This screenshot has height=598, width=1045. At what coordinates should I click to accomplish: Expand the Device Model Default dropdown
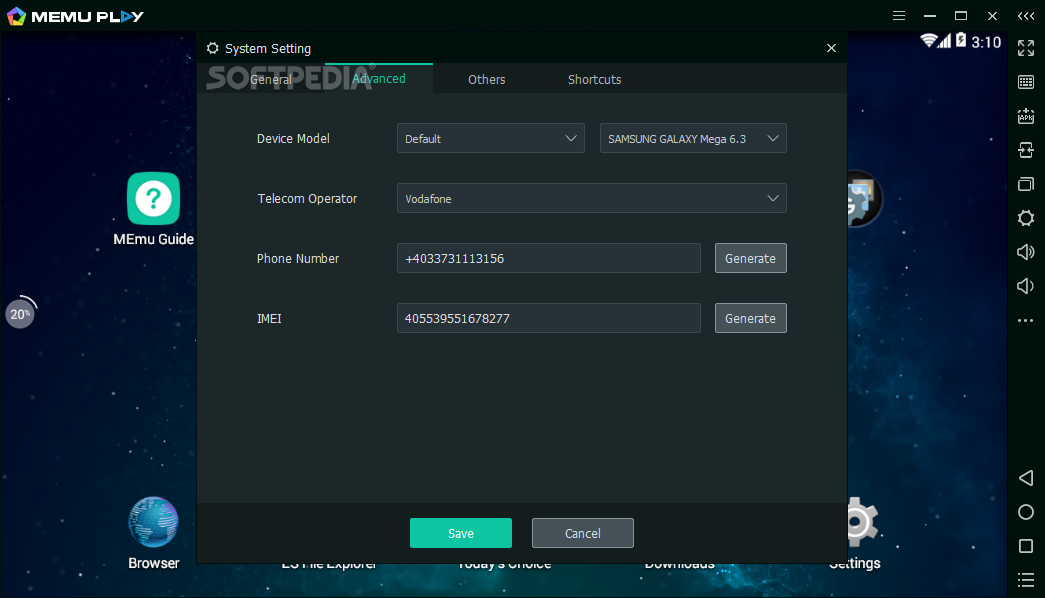(491, 138)
